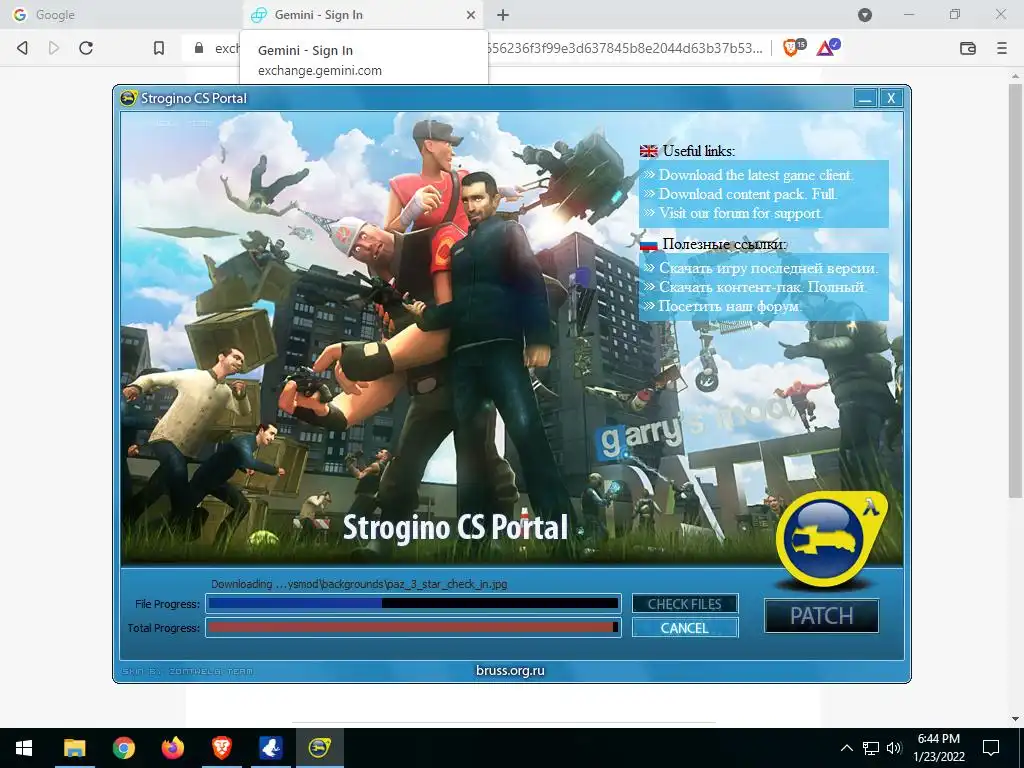Click the Russian flag icon

click(648, 245)
